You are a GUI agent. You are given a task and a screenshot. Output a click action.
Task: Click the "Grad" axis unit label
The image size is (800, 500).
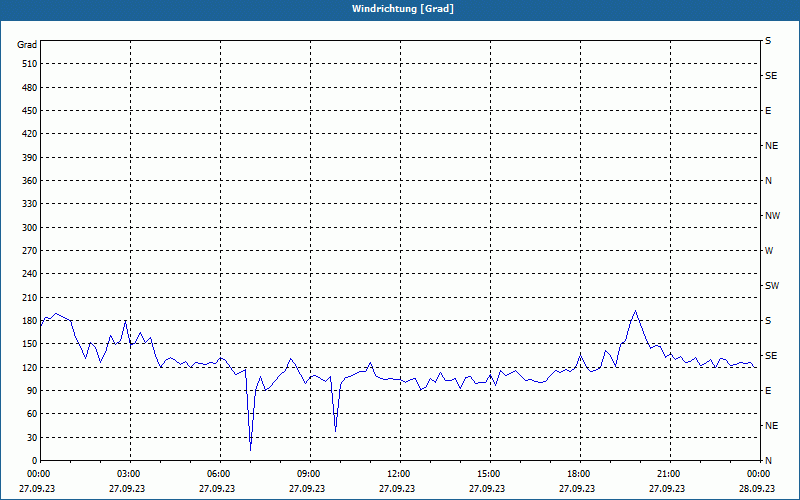coord(27,45)
